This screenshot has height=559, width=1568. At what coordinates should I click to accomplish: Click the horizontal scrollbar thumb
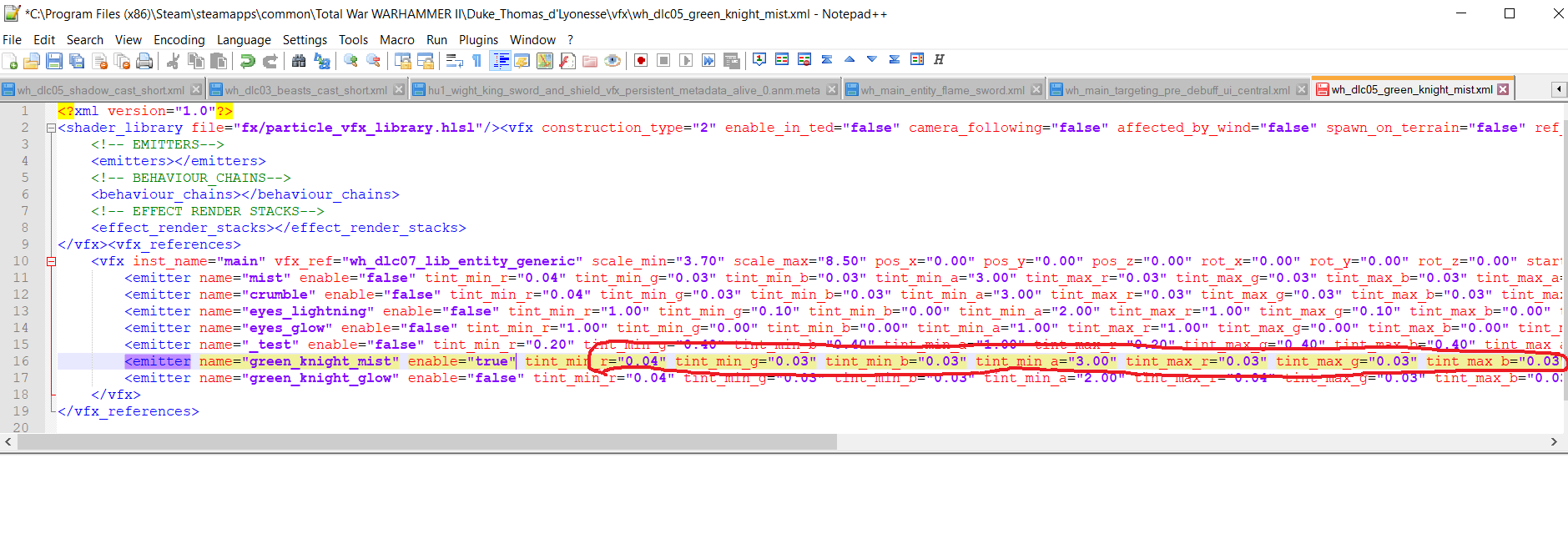click(x=427, y=442)
